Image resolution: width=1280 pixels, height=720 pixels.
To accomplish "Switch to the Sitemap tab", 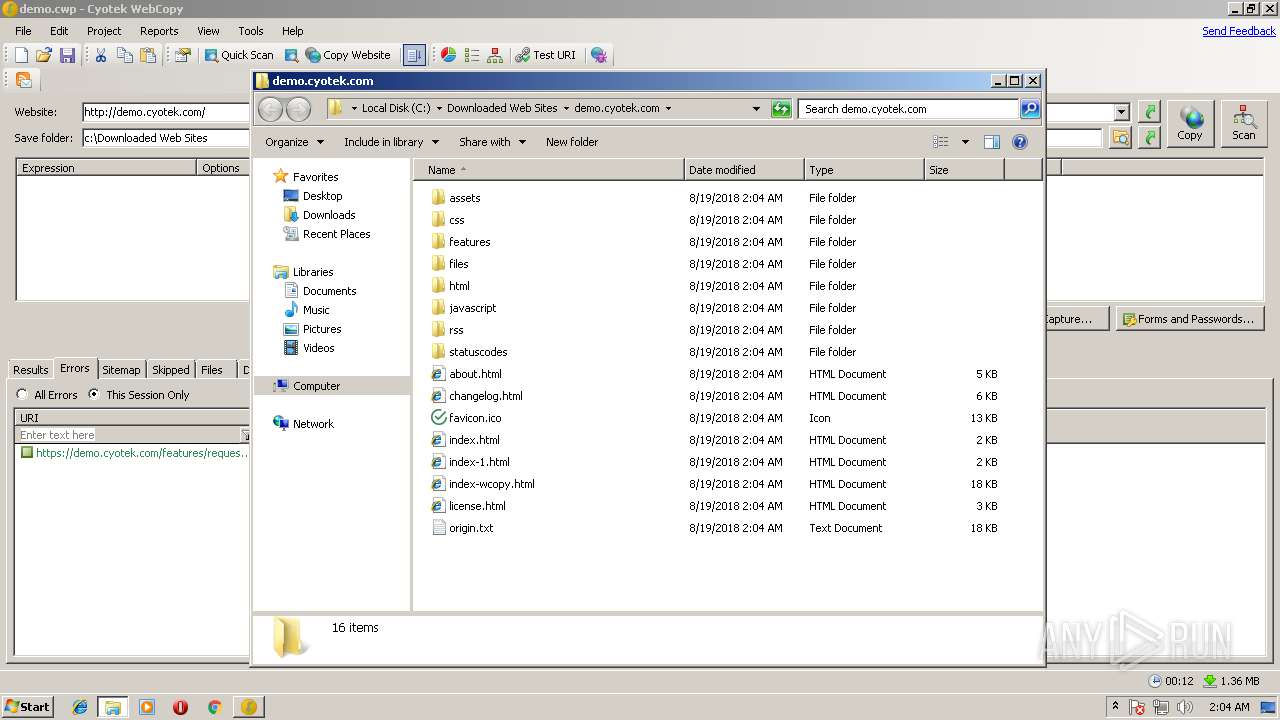I will tap(121, 370).
